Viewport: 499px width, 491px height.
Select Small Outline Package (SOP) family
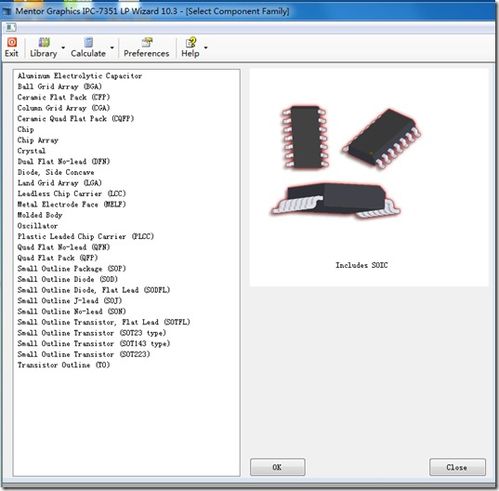click(x=72, y=269)
